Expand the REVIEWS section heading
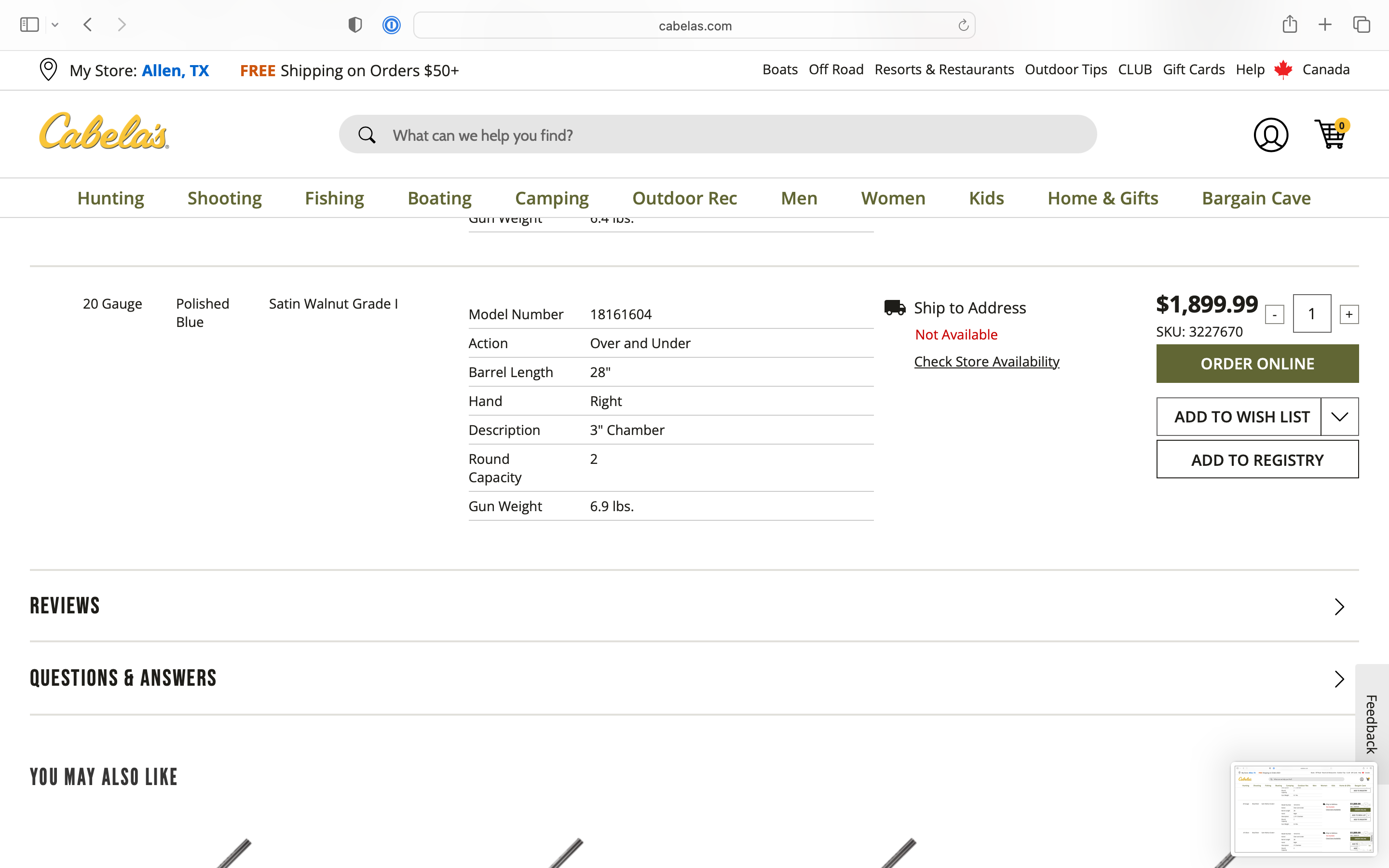Viewport: 1389px width, 868px height. 65,606
